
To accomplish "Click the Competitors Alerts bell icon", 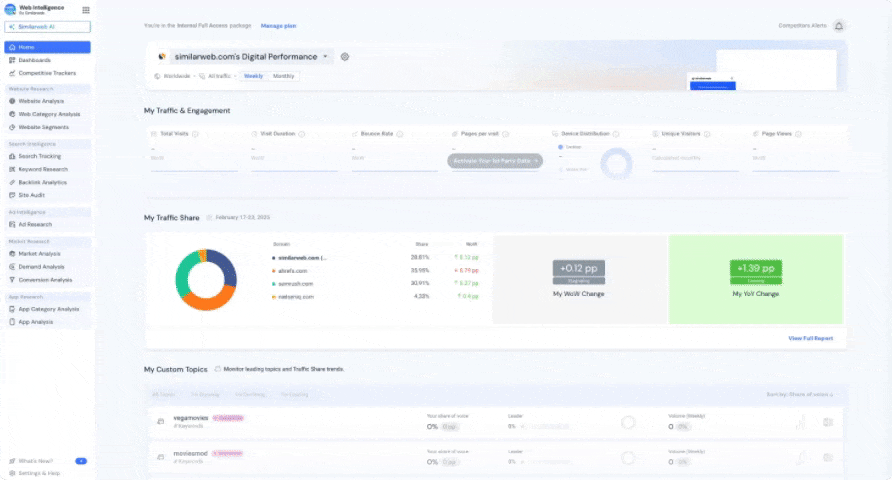I will tap(838, 25).
